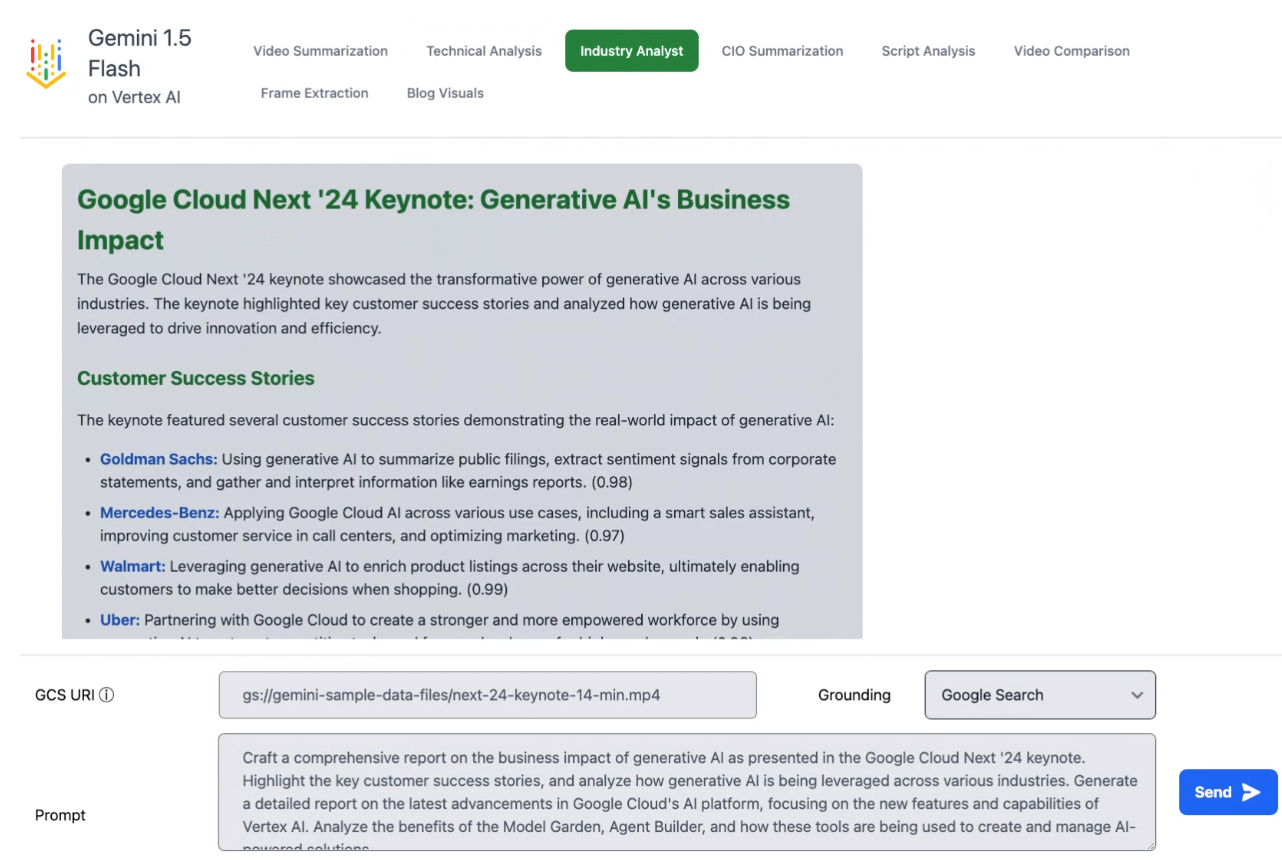This screenshot has height=863, width=1282.
Task: Click the 'on Vertex AI' subtitle
Action: coord(134,98)
